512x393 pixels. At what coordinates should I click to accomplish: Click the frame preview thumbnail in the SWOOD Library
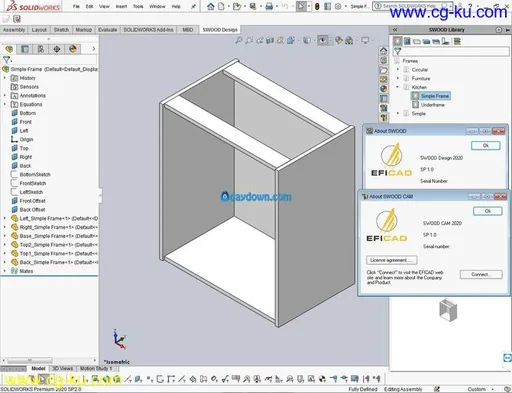(448, 310)
